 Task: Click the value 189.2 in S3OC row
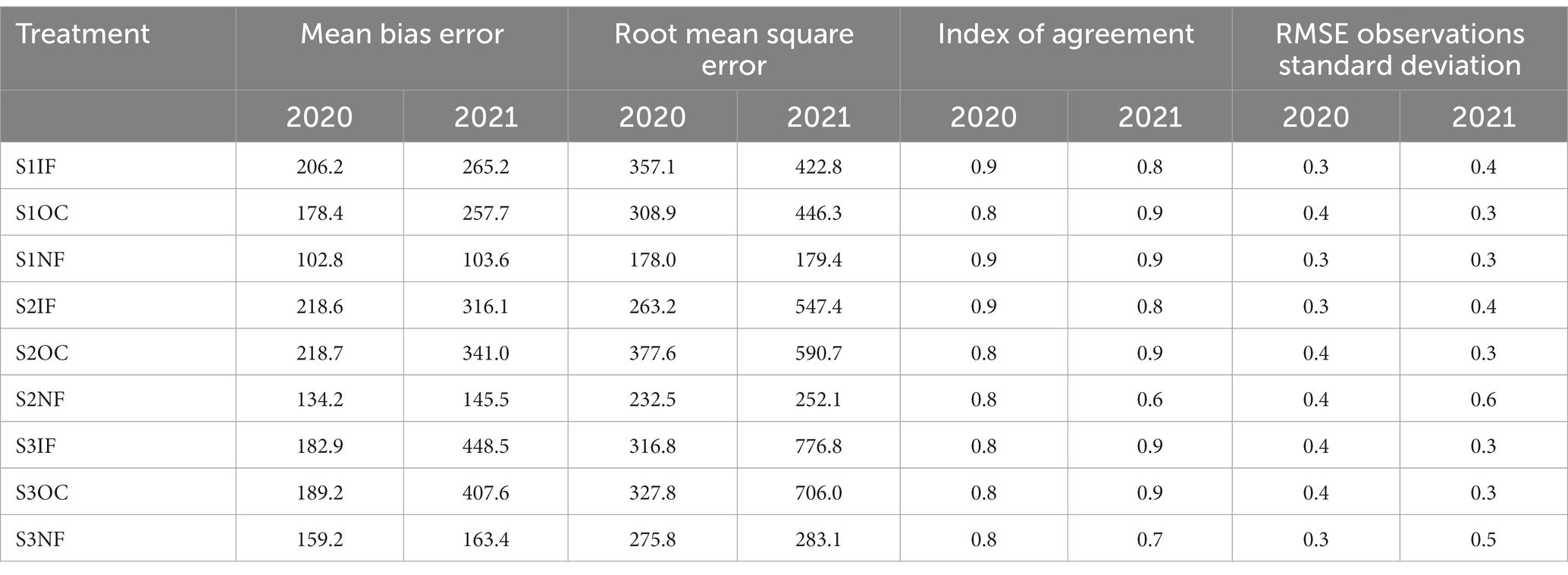319,493
